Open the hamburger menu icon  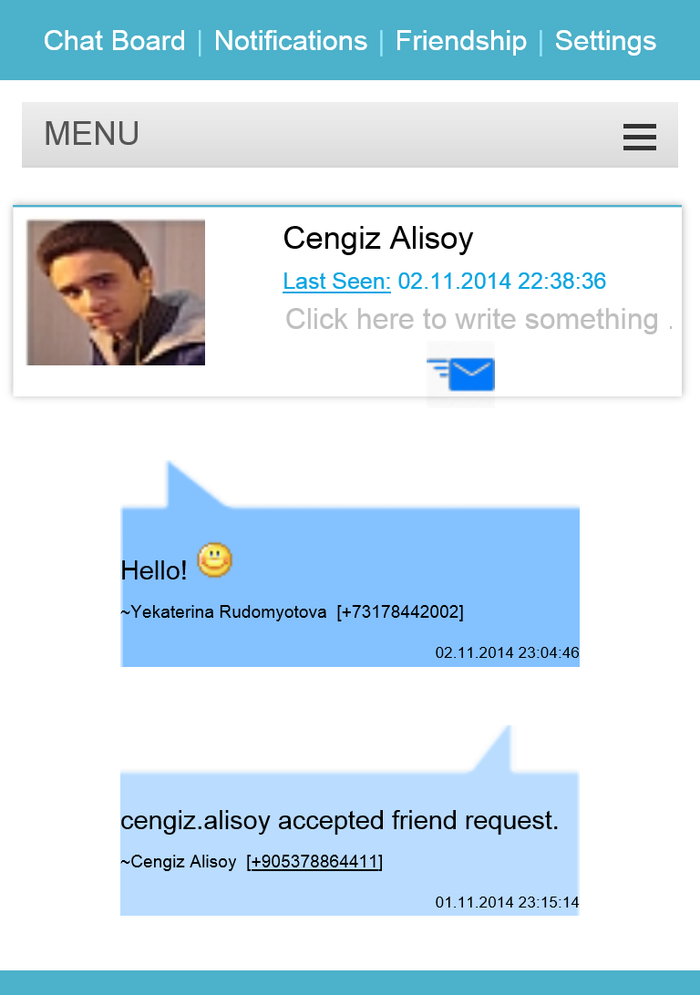pos(639,136)
